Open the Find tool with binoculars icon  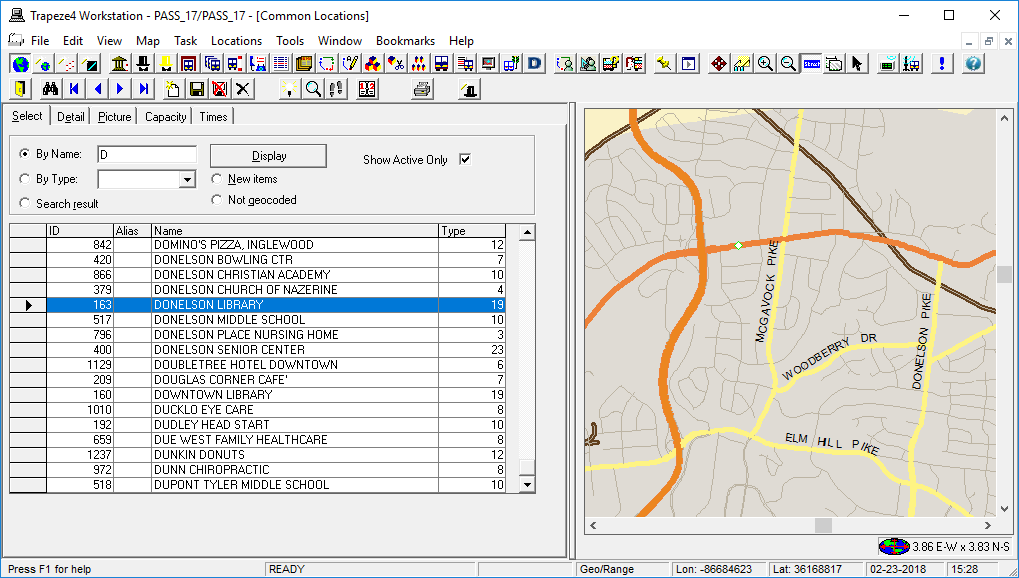pos(50,89)
